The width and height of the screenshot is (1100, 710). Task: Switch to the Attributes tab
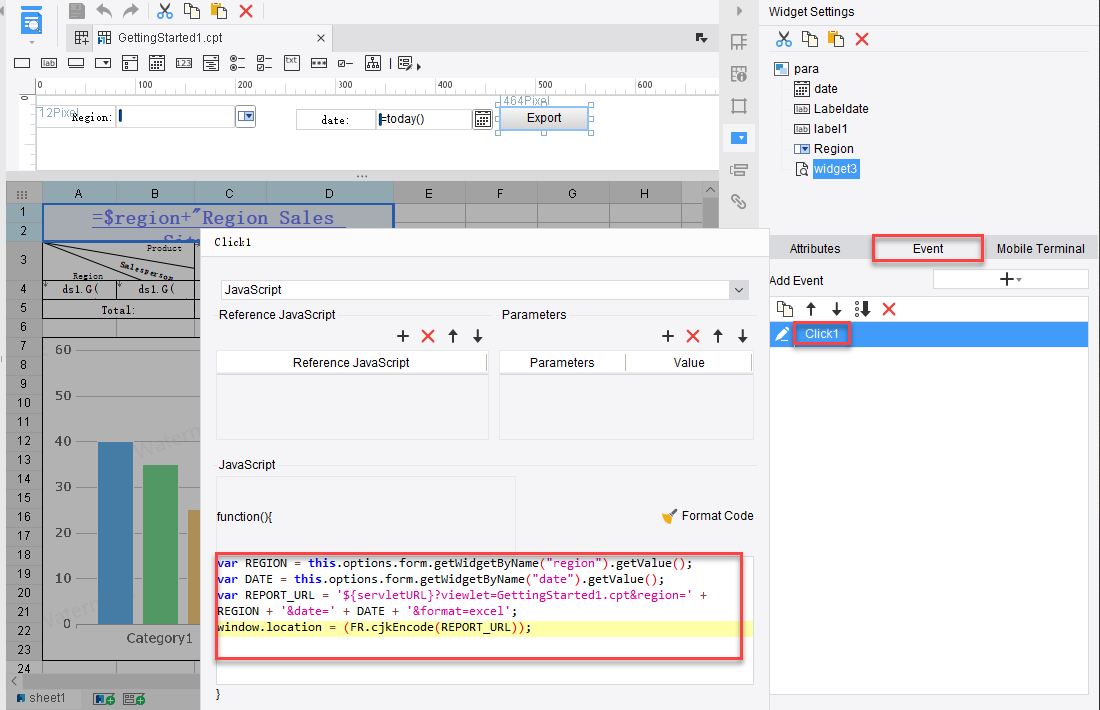click(x=815, y=249)
